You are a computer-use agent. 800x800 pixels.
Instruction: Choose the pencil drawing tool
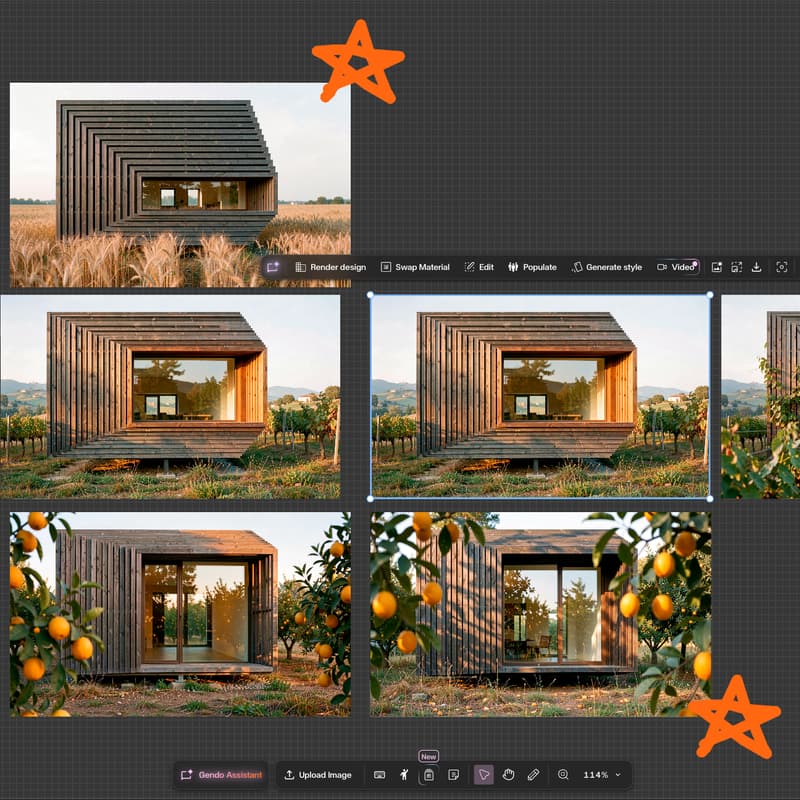tap(533, 774)
